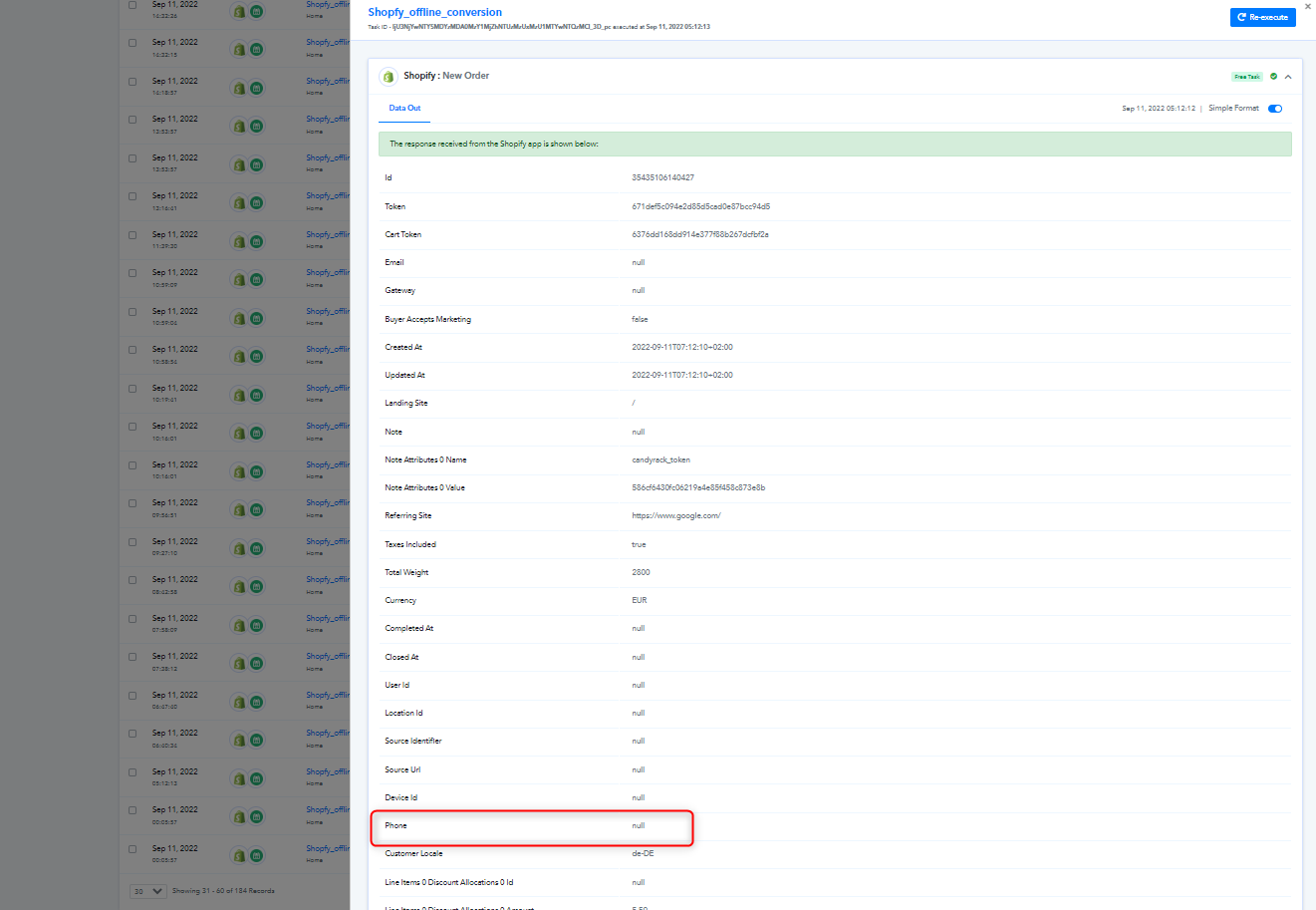Click the Free Task badge
Viewport: 1316px width, 910px height.
coord(1247,77)
